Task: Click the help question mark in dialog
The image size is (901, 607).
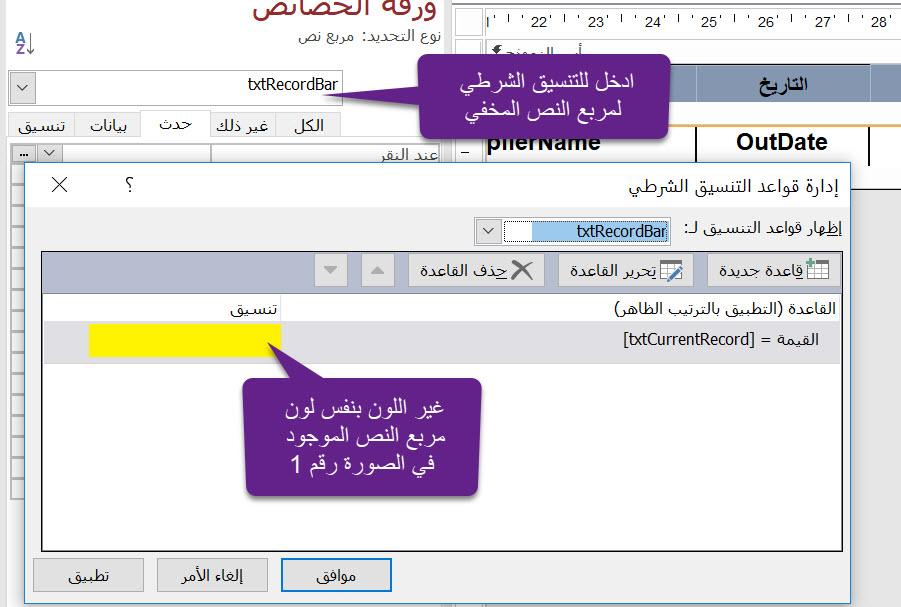Action: click(129, 185)
